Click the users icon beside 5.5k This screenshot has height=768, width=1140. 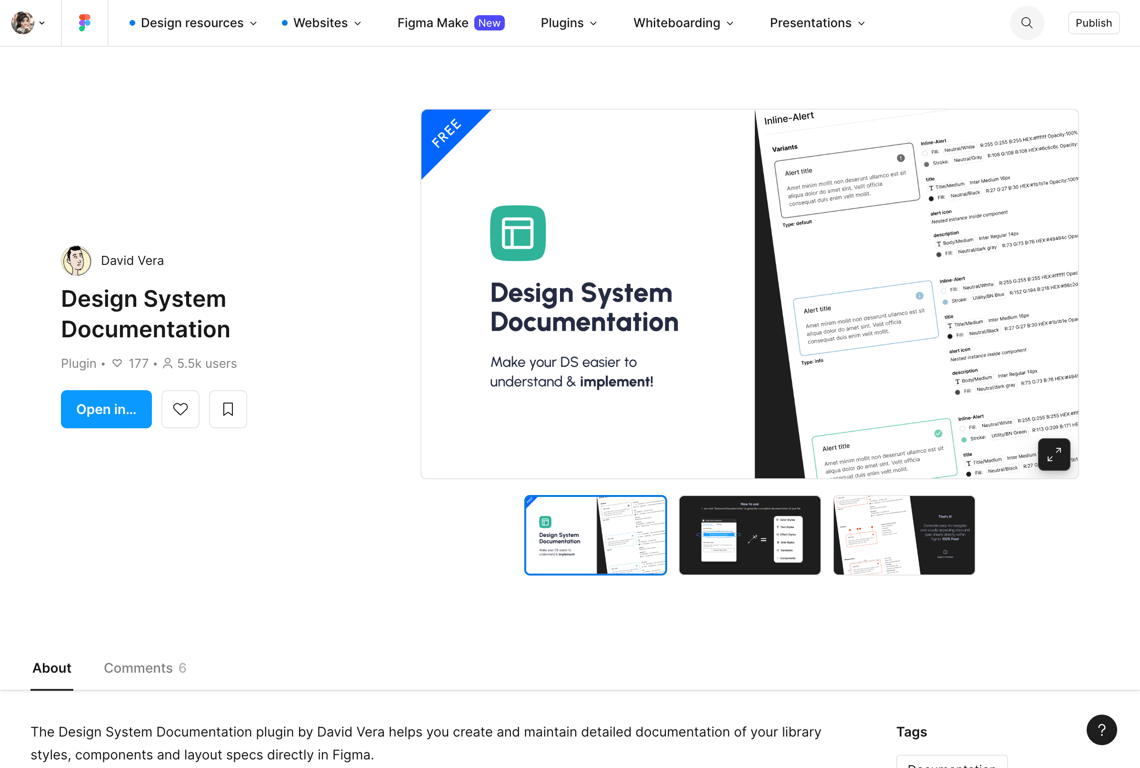pos(166,363)
